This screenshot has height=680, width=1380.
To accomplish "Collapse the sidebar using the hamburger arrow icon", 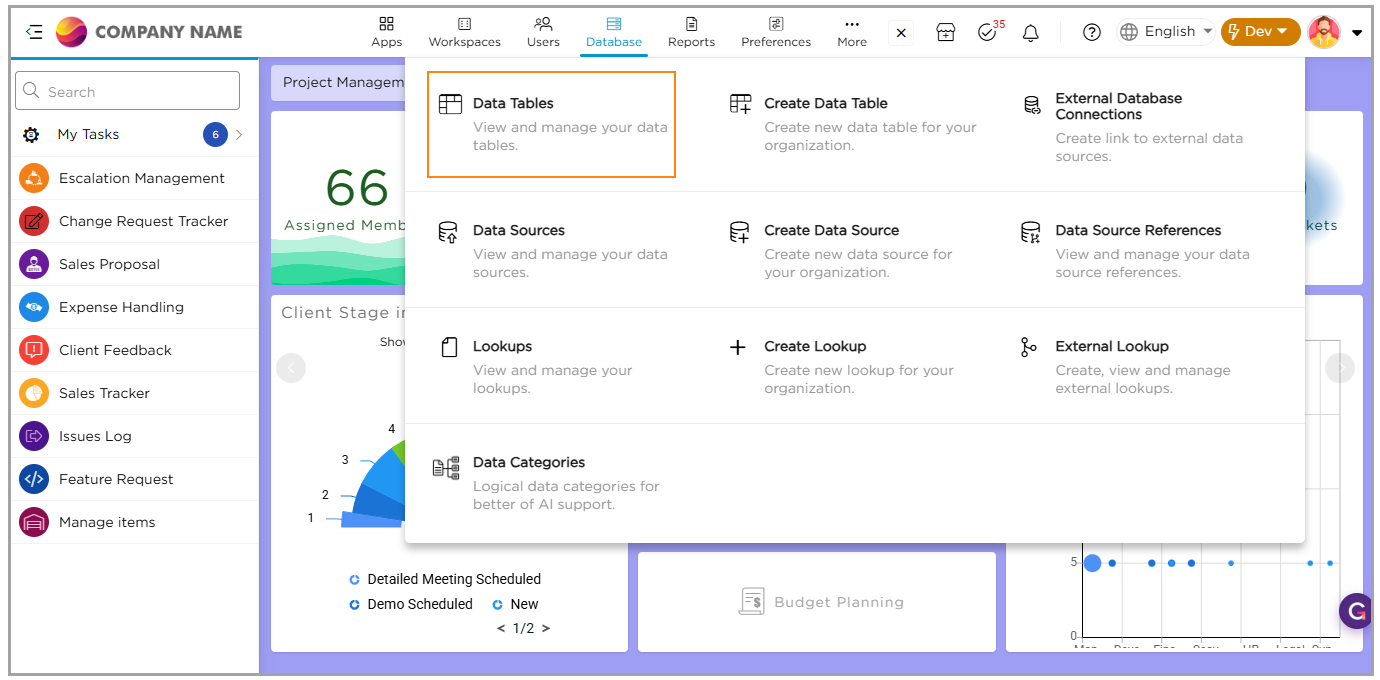I will 34,32.
